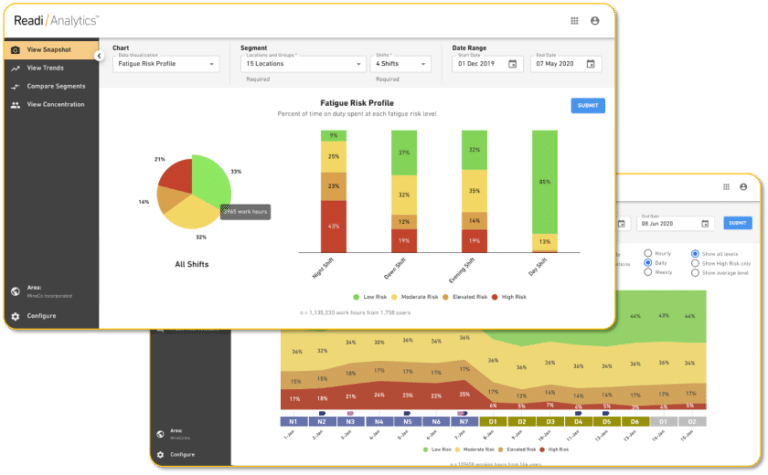
Task: Open the End Date calendar icon by 07 May 2020
Action: pyautogui.click(x=591, y=64)
